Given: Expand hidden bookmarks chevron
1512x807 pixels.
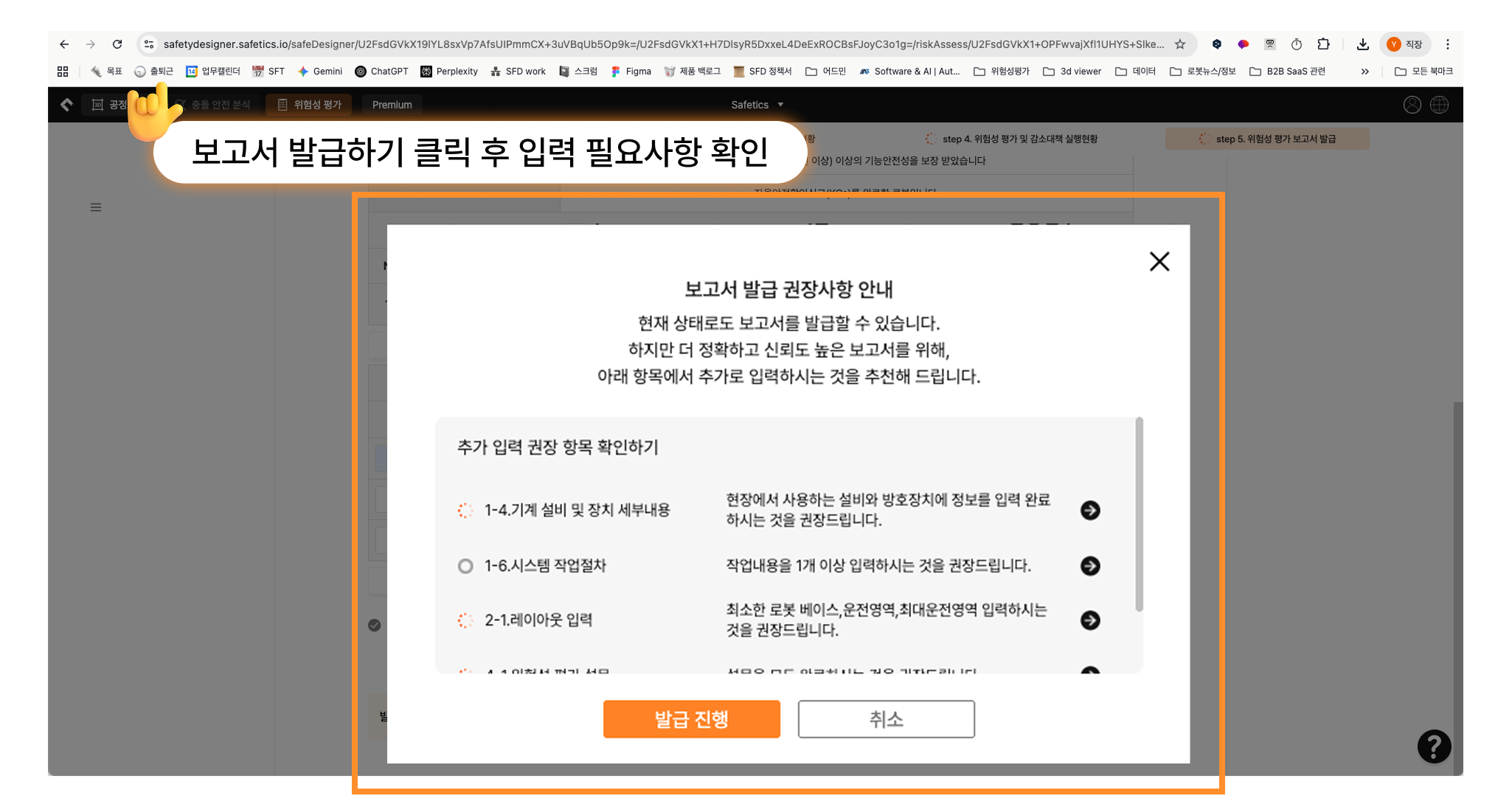Looking at the screenshot, I should [1364, 72].
